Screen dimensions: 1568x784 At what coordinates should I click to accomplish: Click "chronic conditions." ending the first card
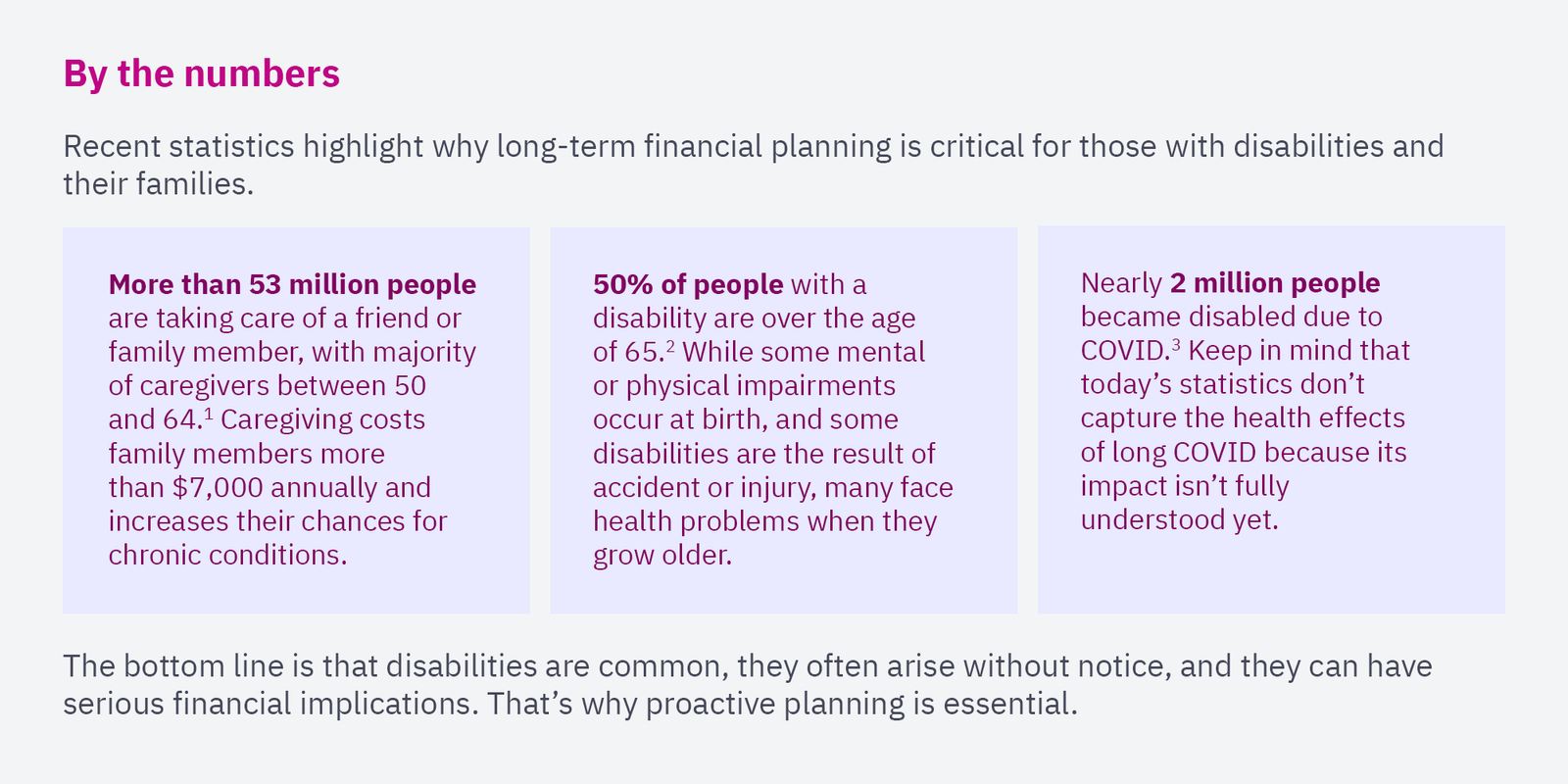pos(227,555)
